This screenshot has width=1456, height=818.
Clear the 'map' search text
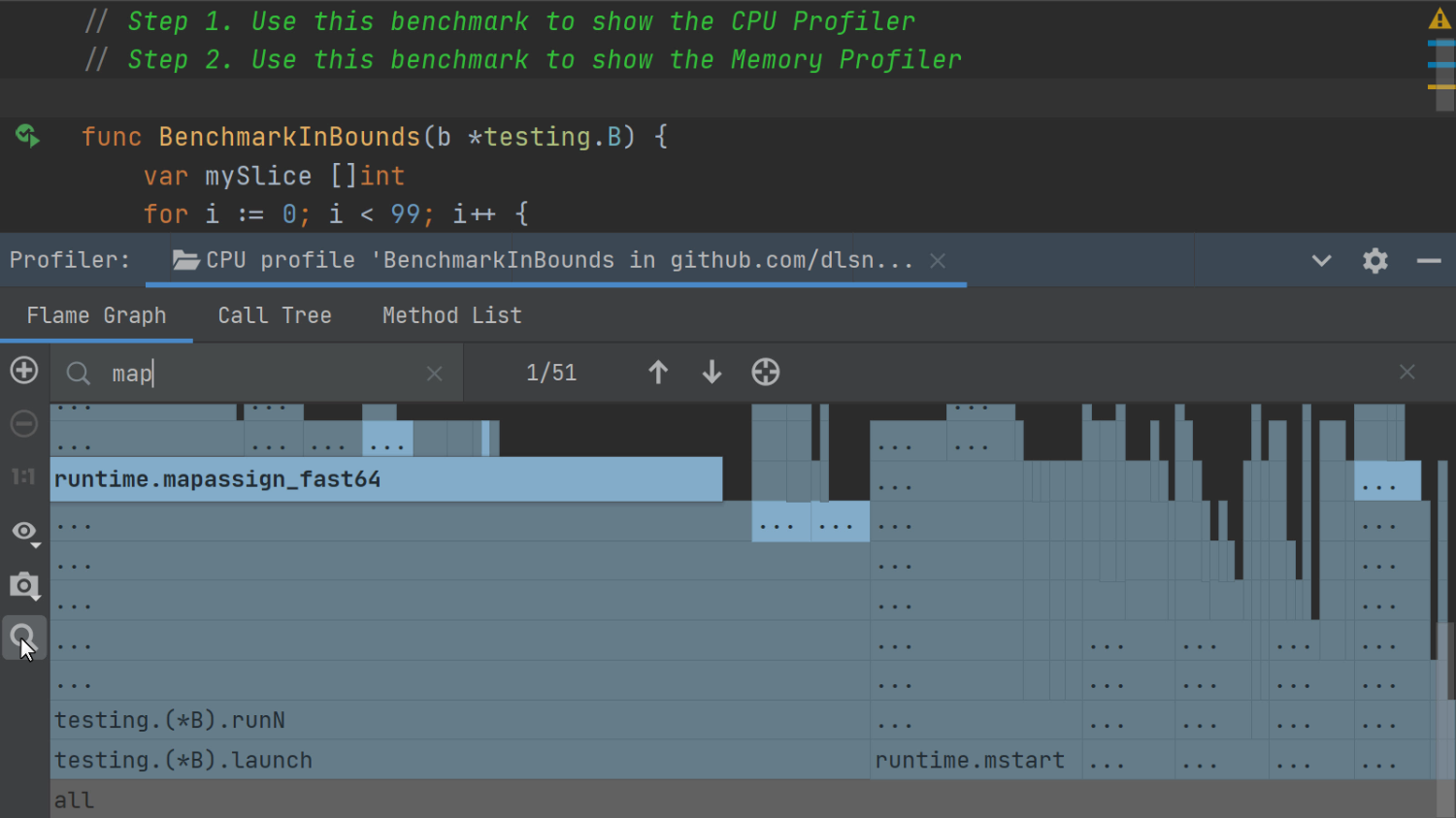(x=435, y=374)
